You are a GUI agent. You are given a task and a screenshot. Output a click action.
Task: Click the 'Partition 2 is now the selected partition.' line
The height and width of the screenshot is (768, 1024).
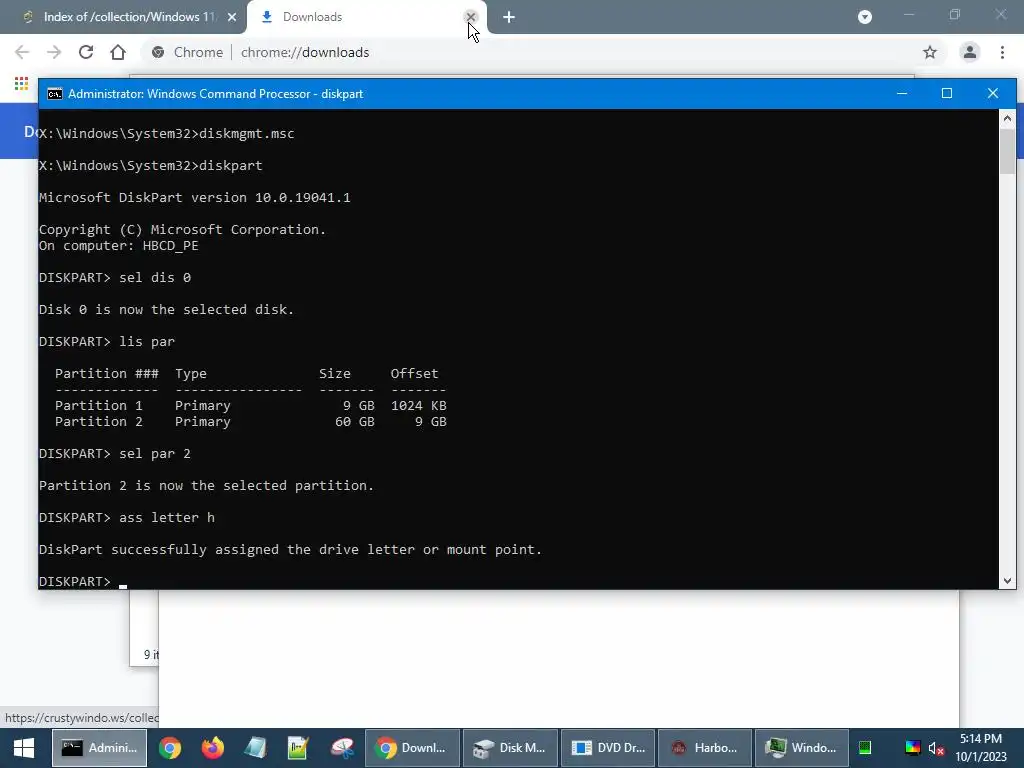[206, 485]
